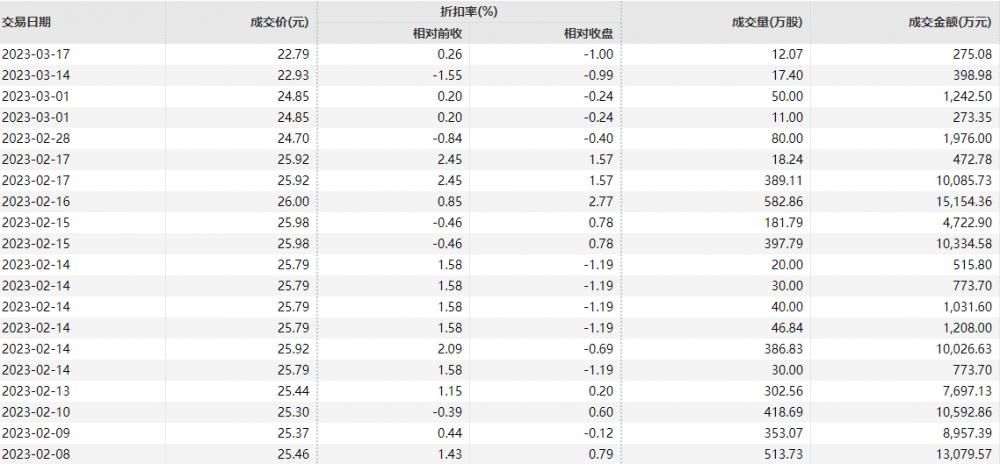Screen dimensions: 1000x464
Task: Select the 2023-02-28 date cell
Action: (36, 139)
